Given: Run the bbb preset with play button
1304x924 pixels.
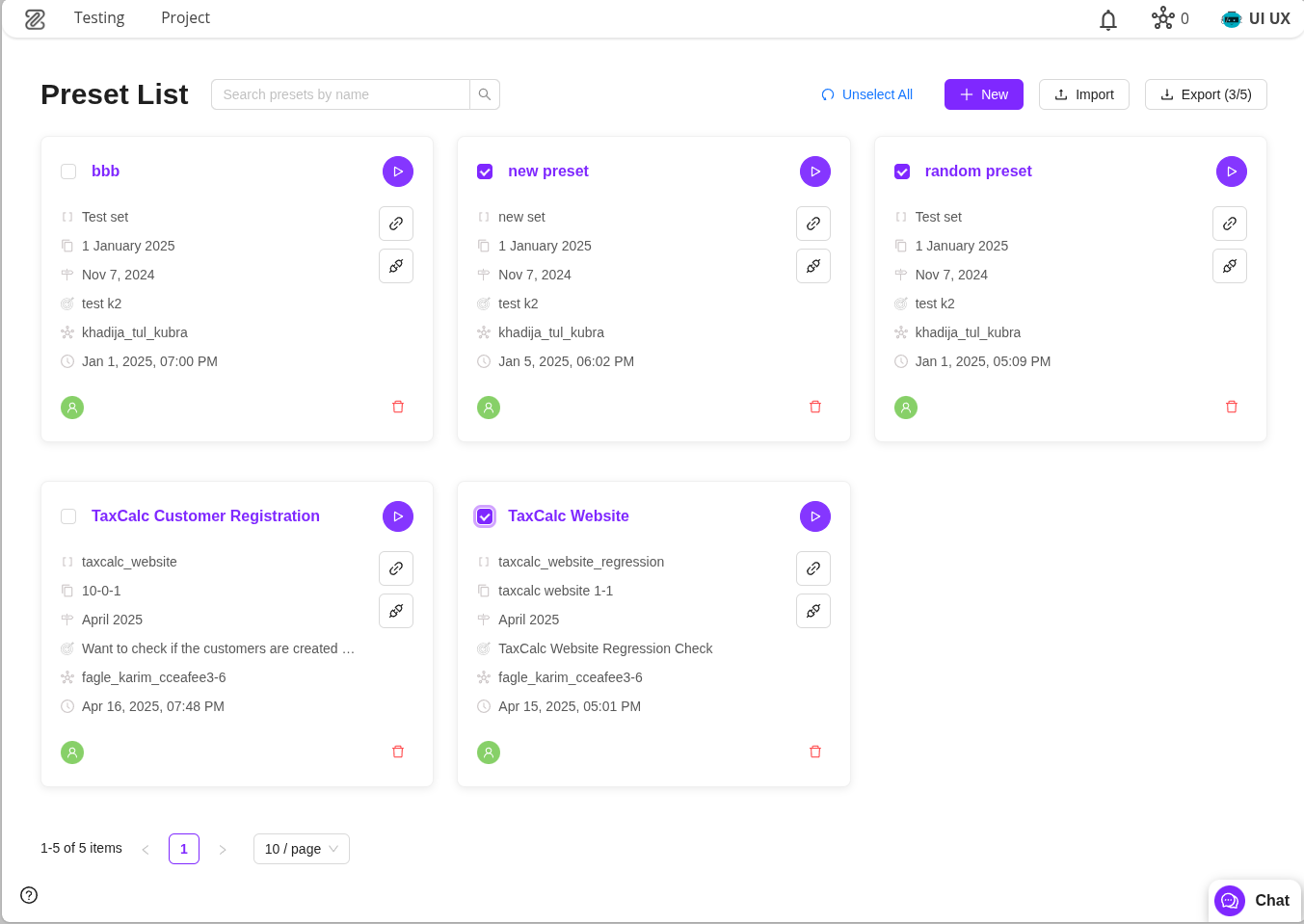Looking at the screenshot, I should tap(398, 172).
